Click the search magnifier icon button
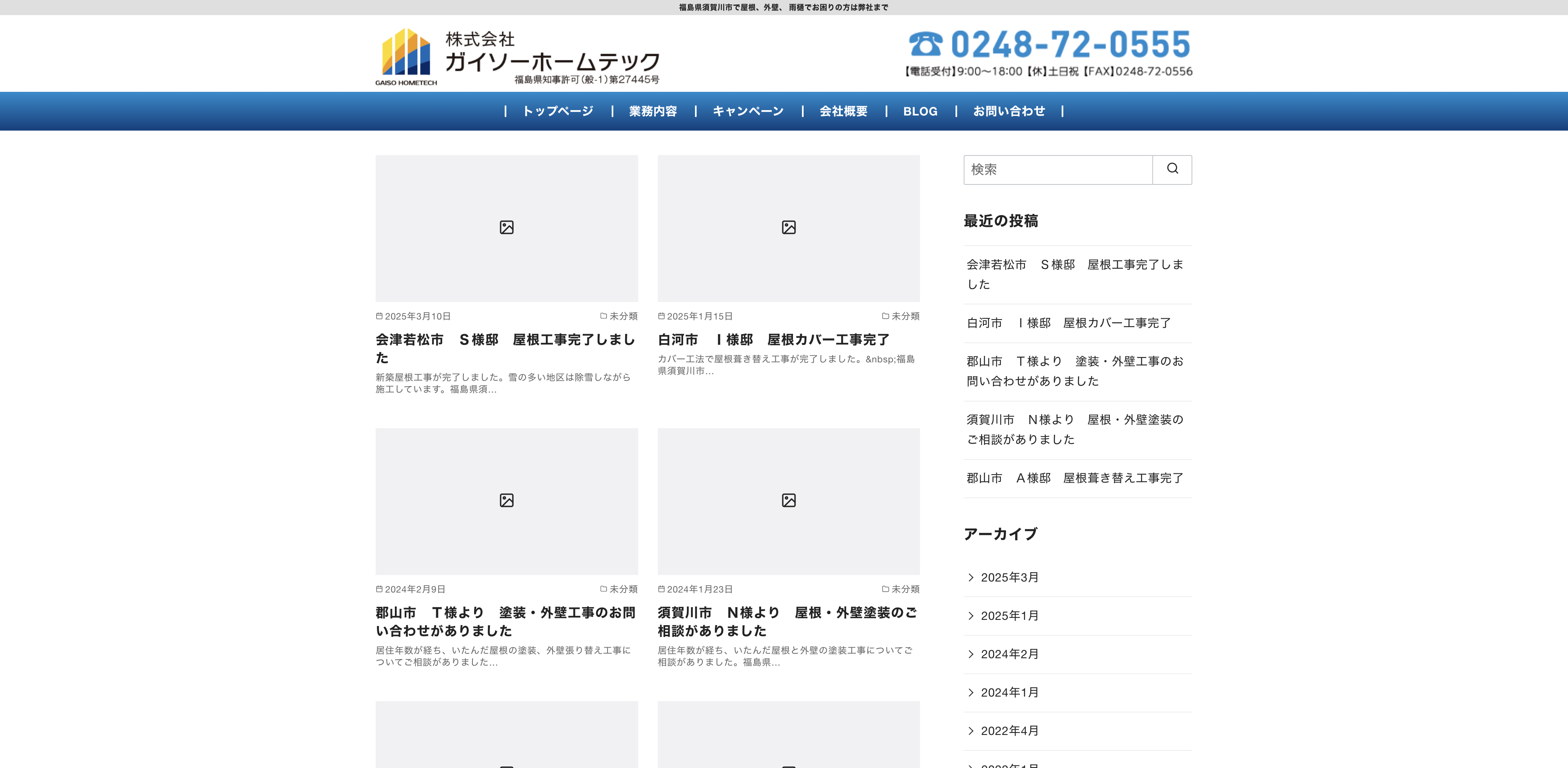 pos(1172,169)
